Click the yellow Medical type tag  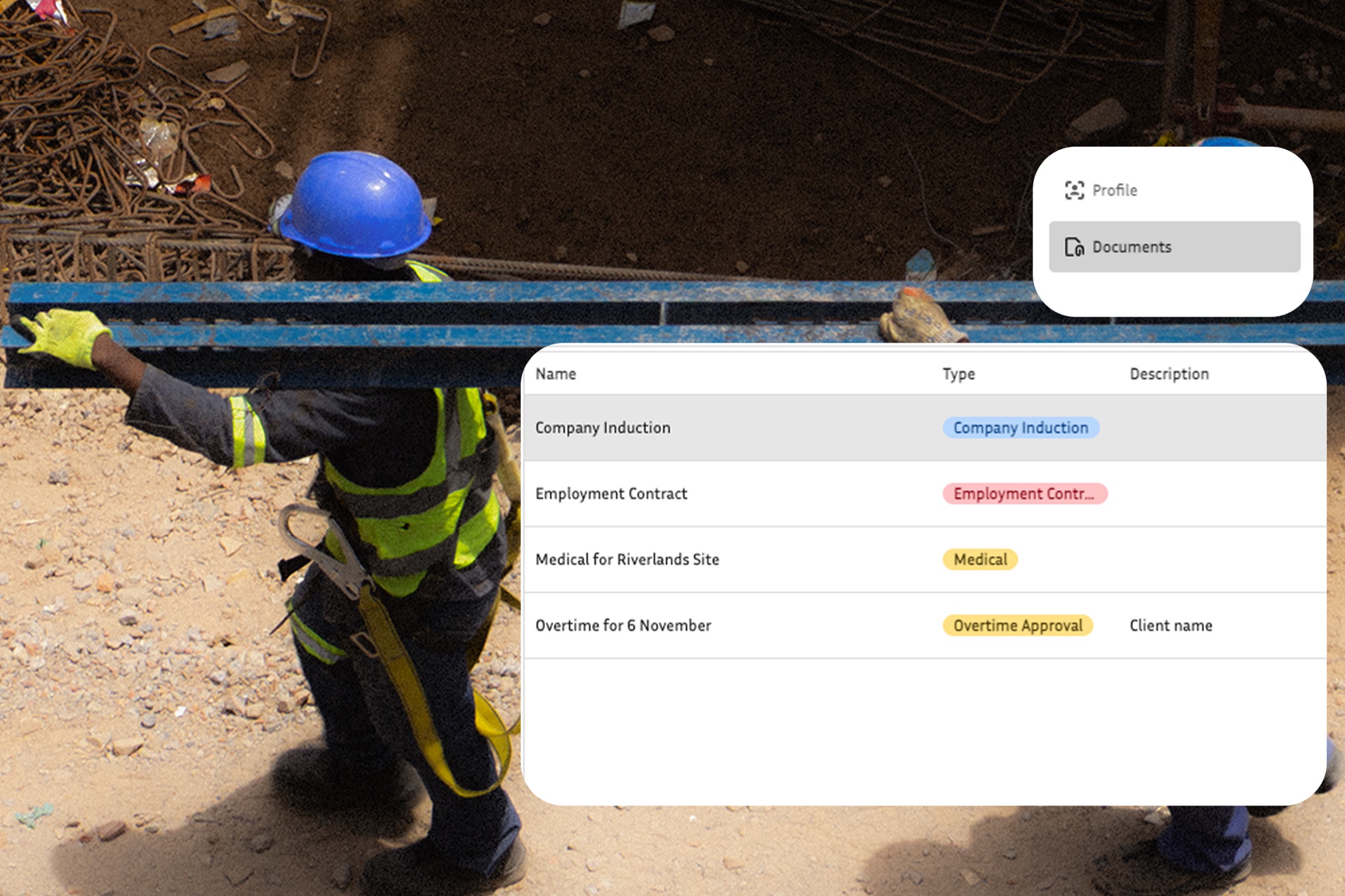pos(980,560)
